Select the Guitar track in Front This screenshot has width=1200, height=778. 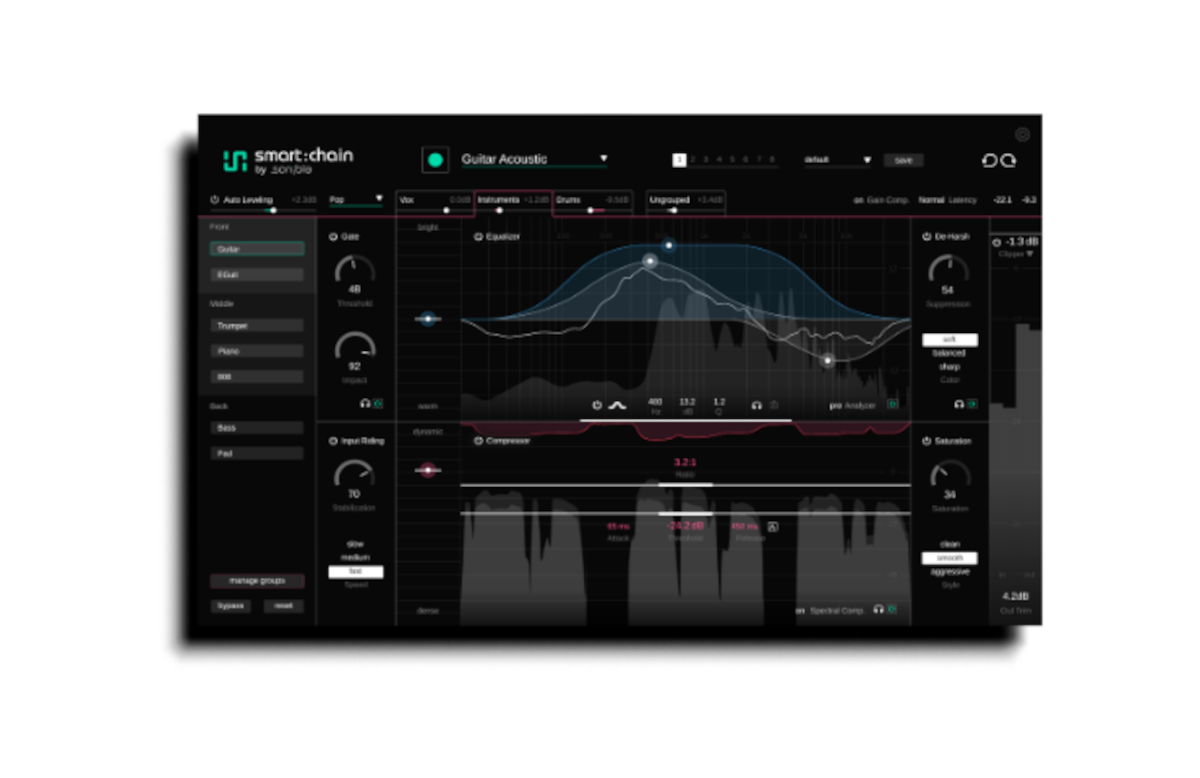point(257,249)
